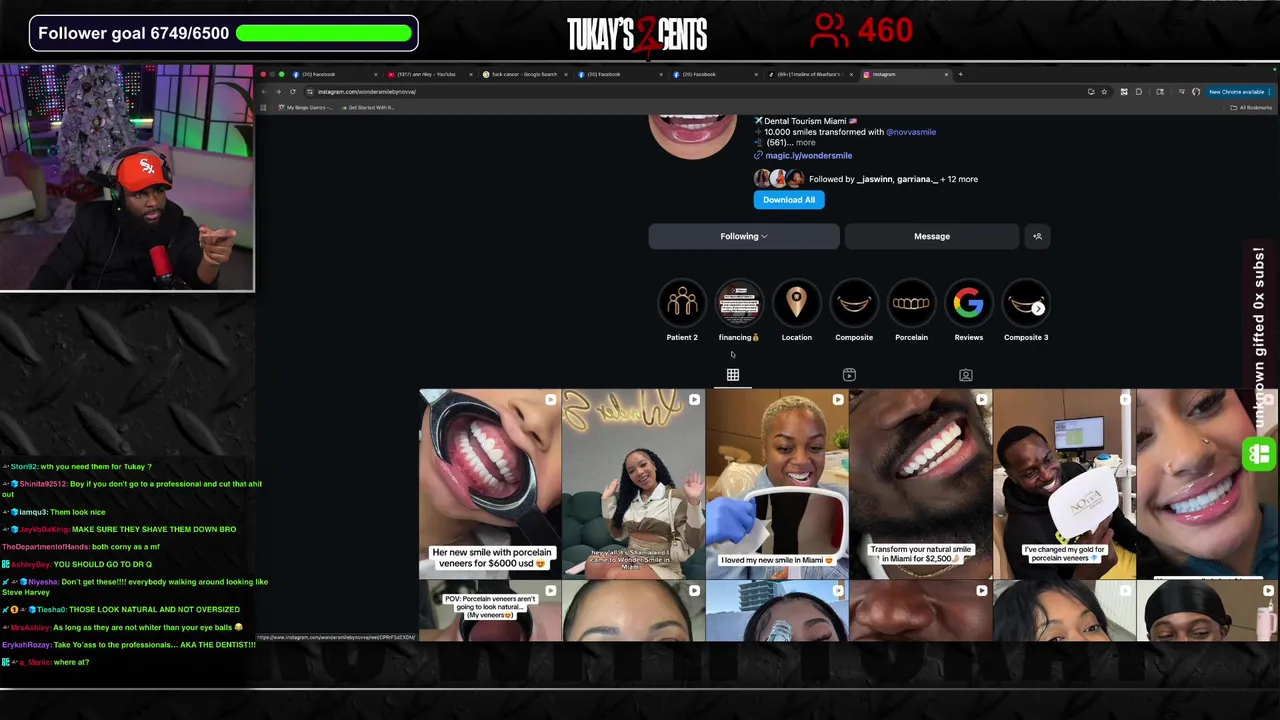Click the TUKAY'S 2 CENTS logo
This screenshot has width=1280, height=720.
[637, 34]
